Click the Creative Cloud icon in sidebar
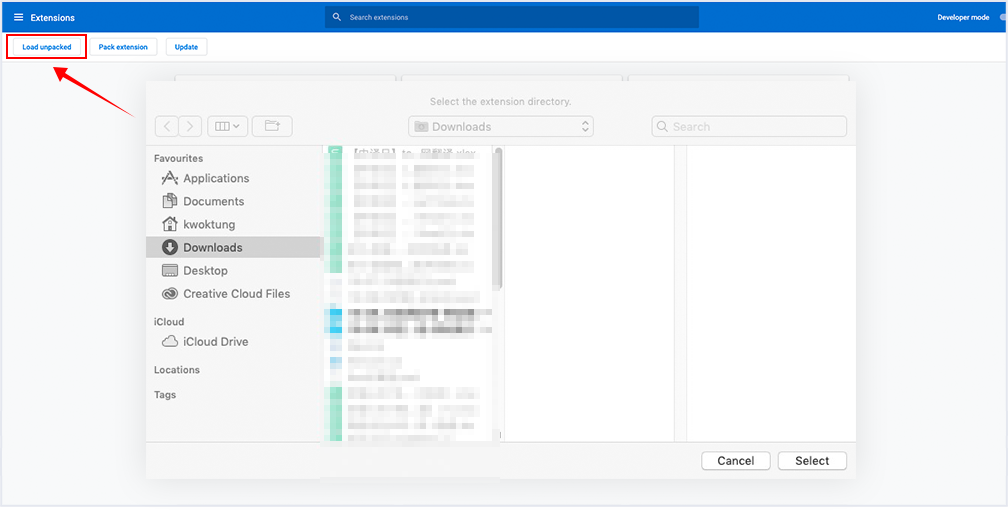The image size is (1008, 510). click(170, 294)
